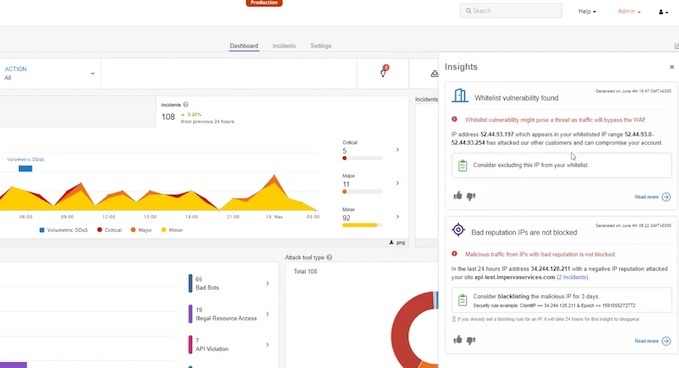Click the whitelist vulnerability building icon
The image size is (679, 368).
[460, 96]
